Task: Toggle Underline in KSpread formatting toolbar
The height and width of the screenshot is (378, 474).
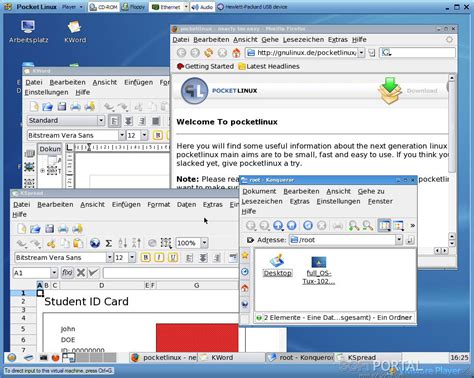Action: point(173,257)
